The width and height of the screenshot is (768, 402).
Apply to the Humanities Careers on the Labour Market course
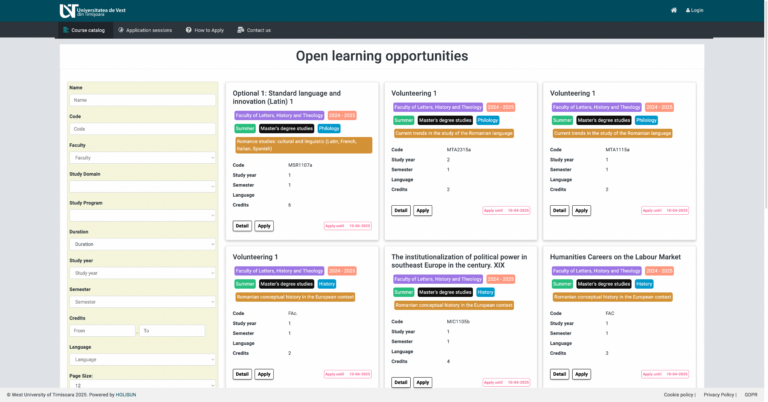(581, 374)
